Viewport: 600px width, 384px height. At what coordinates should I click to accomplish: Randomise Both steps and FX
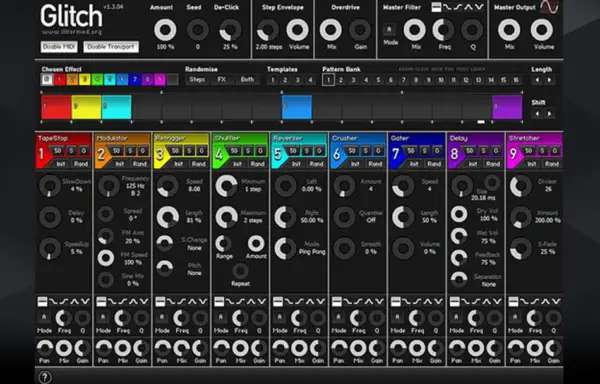click(x=247, y=80)
